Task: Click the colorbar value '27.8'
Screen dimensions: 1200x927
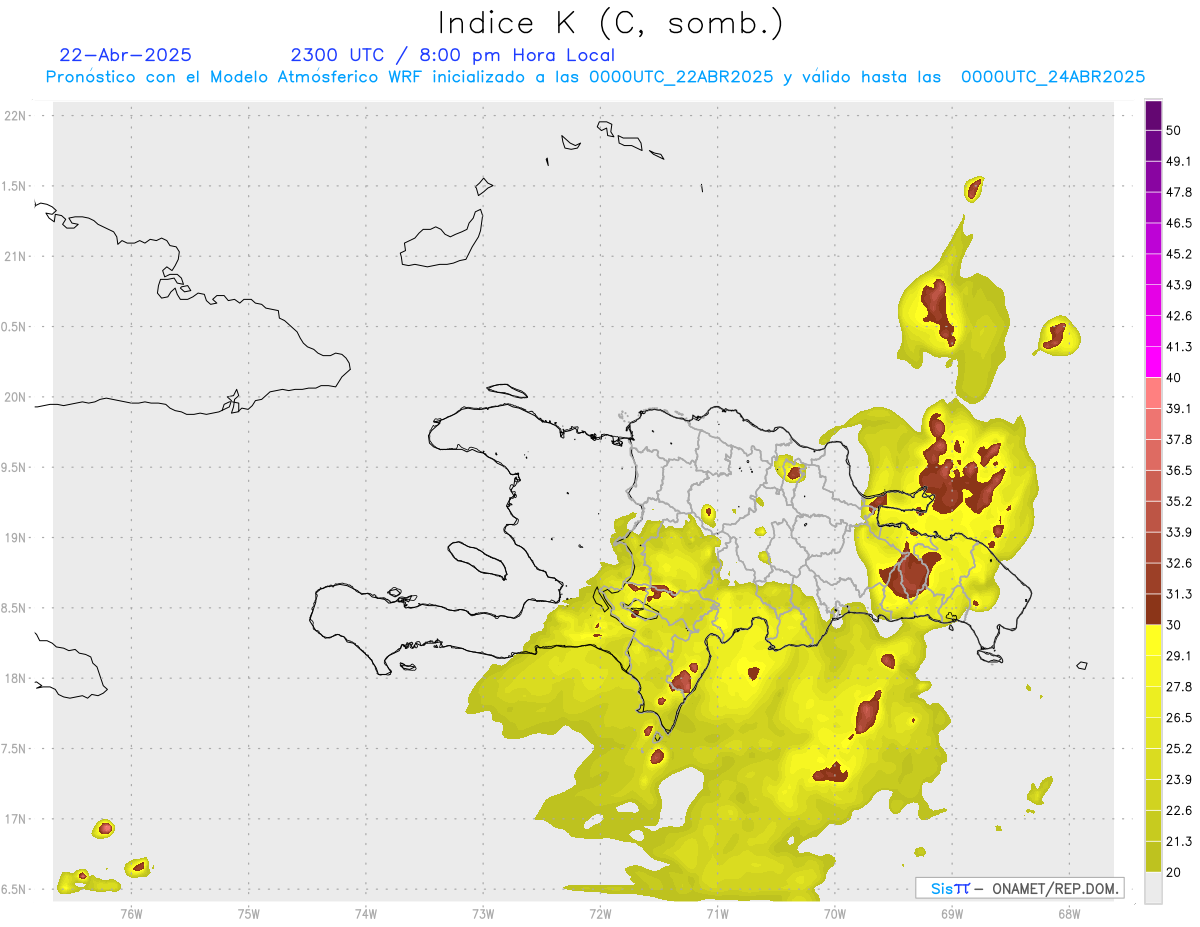Action: tap(1179, 687)
